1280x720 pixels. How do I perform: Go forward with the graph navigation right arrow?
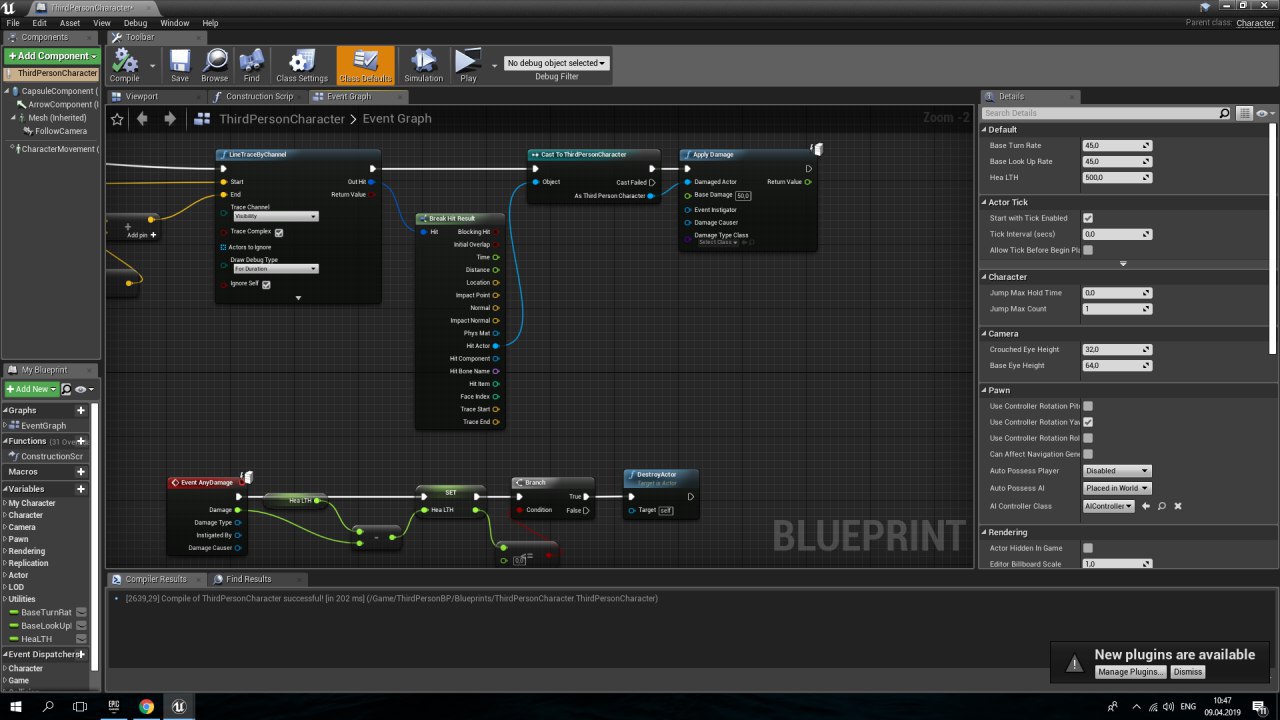pos(170,119)
